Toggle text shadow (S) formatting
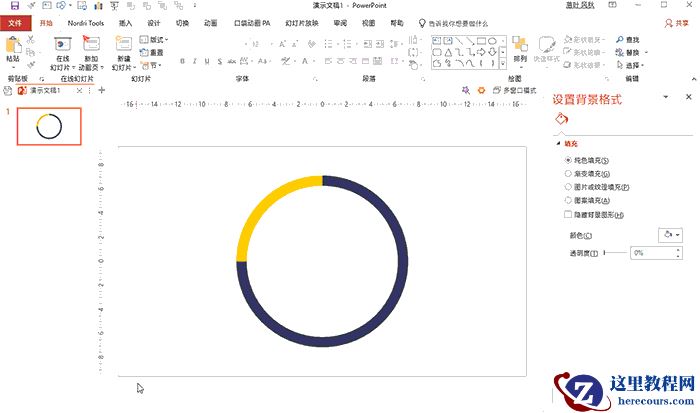700x413 pixels. [x=220, y=61]
